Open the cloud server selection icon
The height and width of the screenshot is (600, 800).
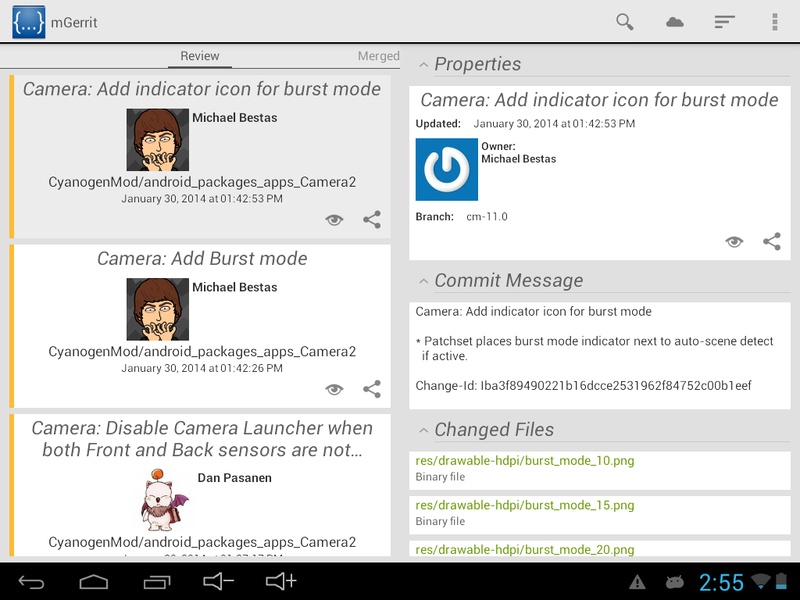[x=674, y=22]
